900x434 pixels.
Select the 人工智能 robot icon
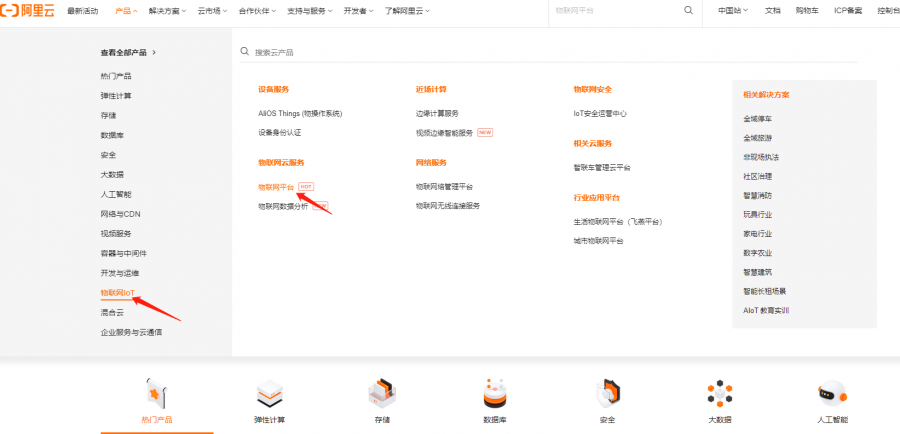pyautogui.click(x=832, y=394)
